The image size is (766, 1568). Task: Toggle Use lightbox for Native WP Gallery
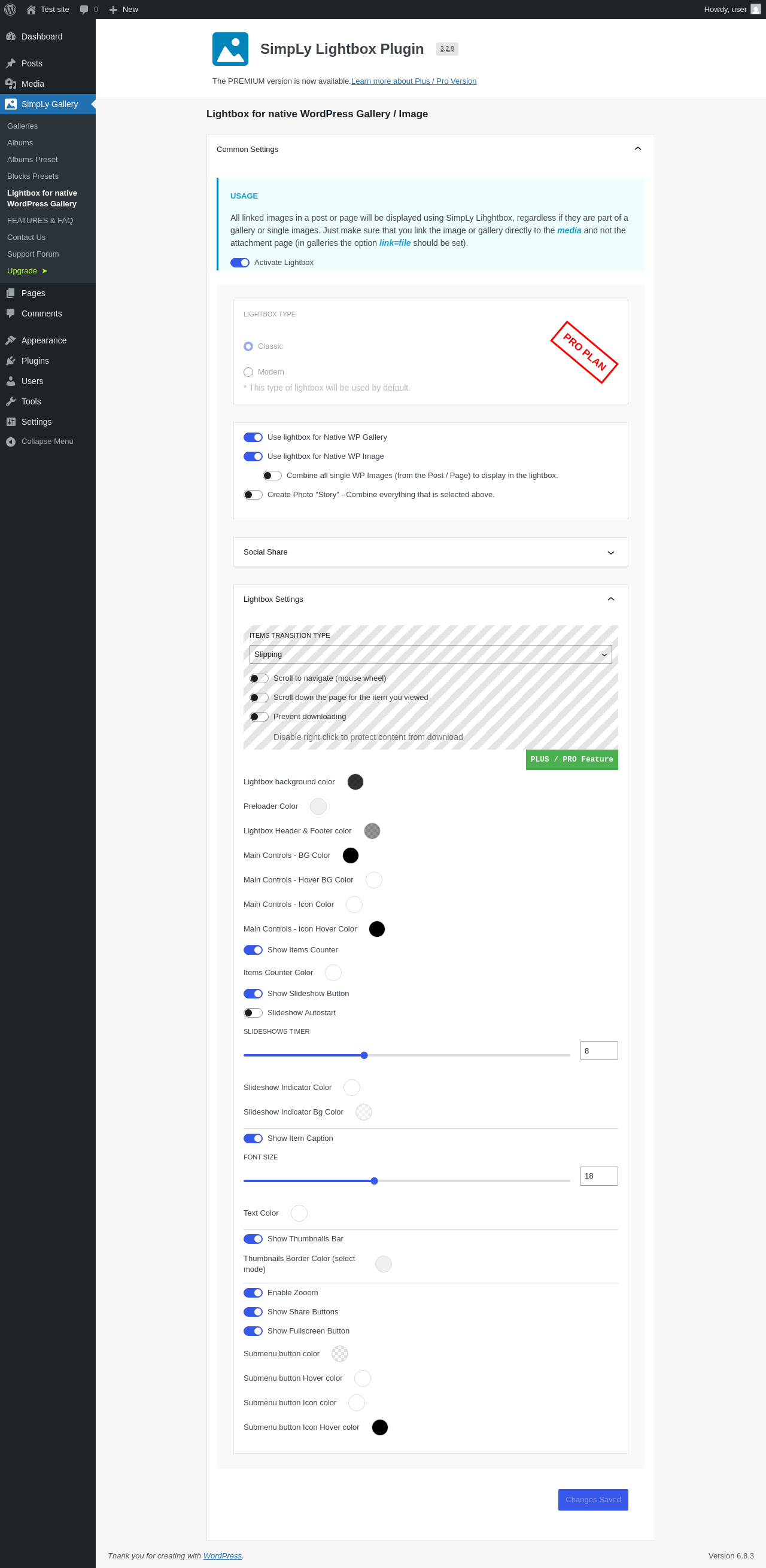253,437
